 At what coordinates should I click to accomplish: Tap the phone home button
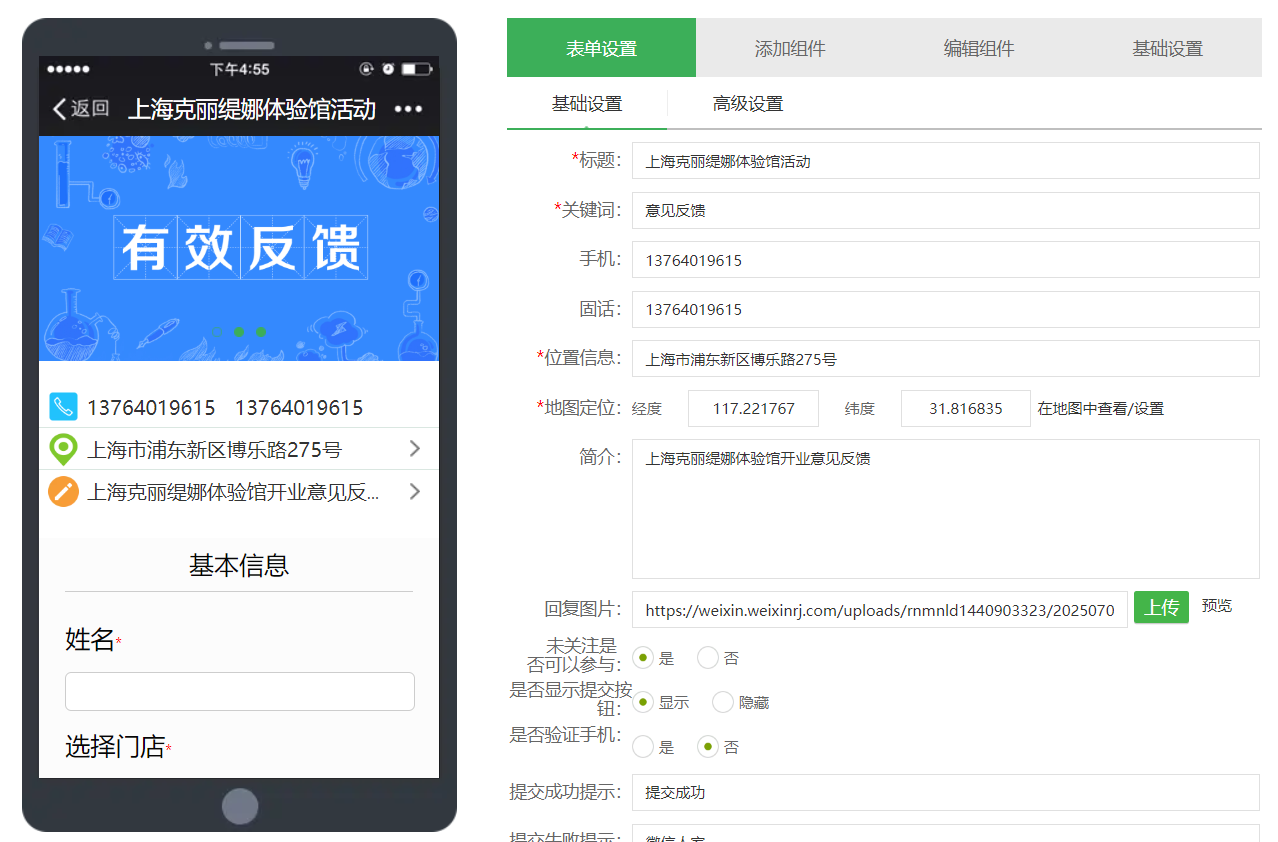(240, 806)
